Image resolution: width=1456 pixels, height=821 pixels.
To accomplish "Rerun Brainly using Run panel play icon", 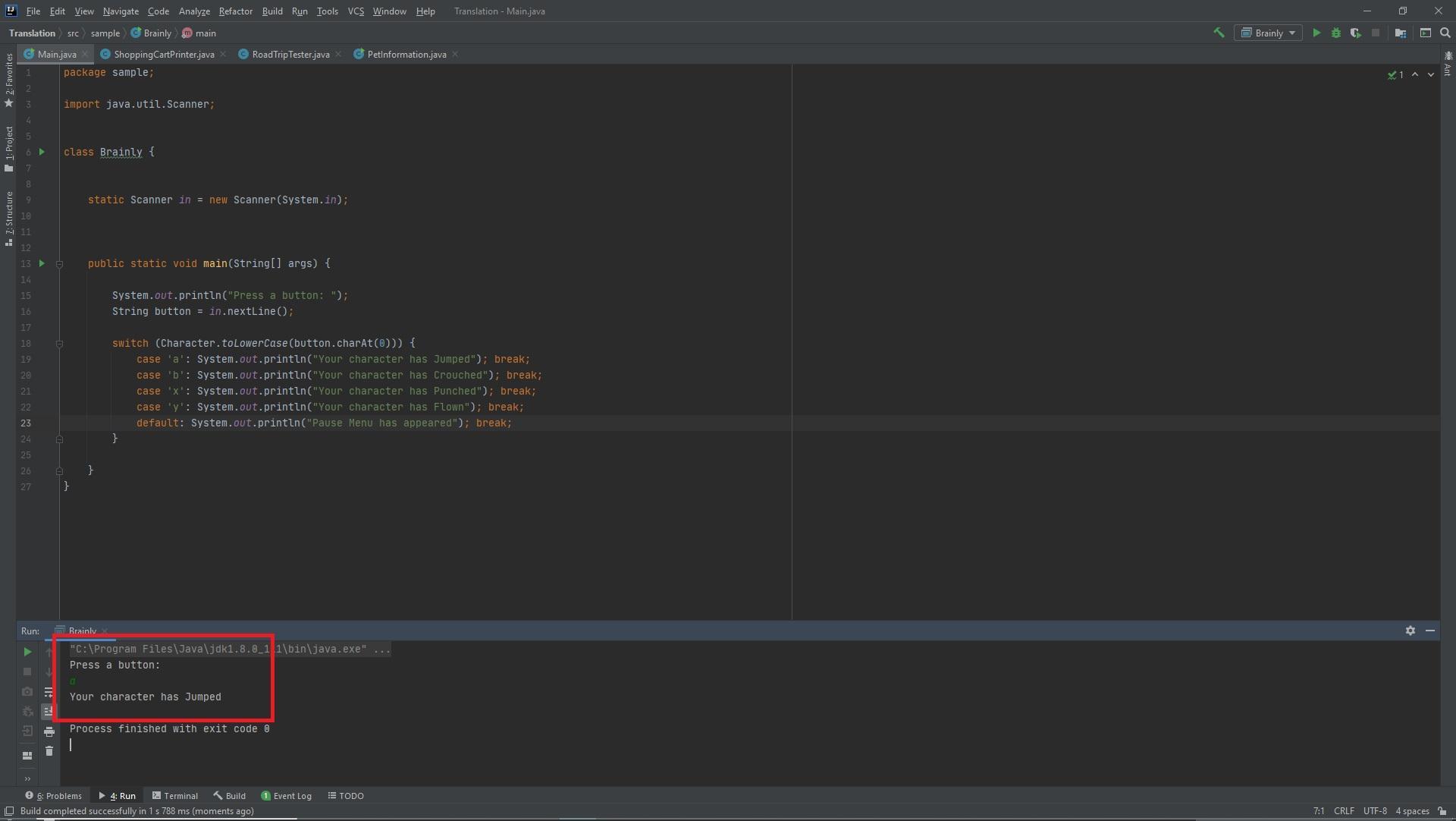I will click(27, 652).
